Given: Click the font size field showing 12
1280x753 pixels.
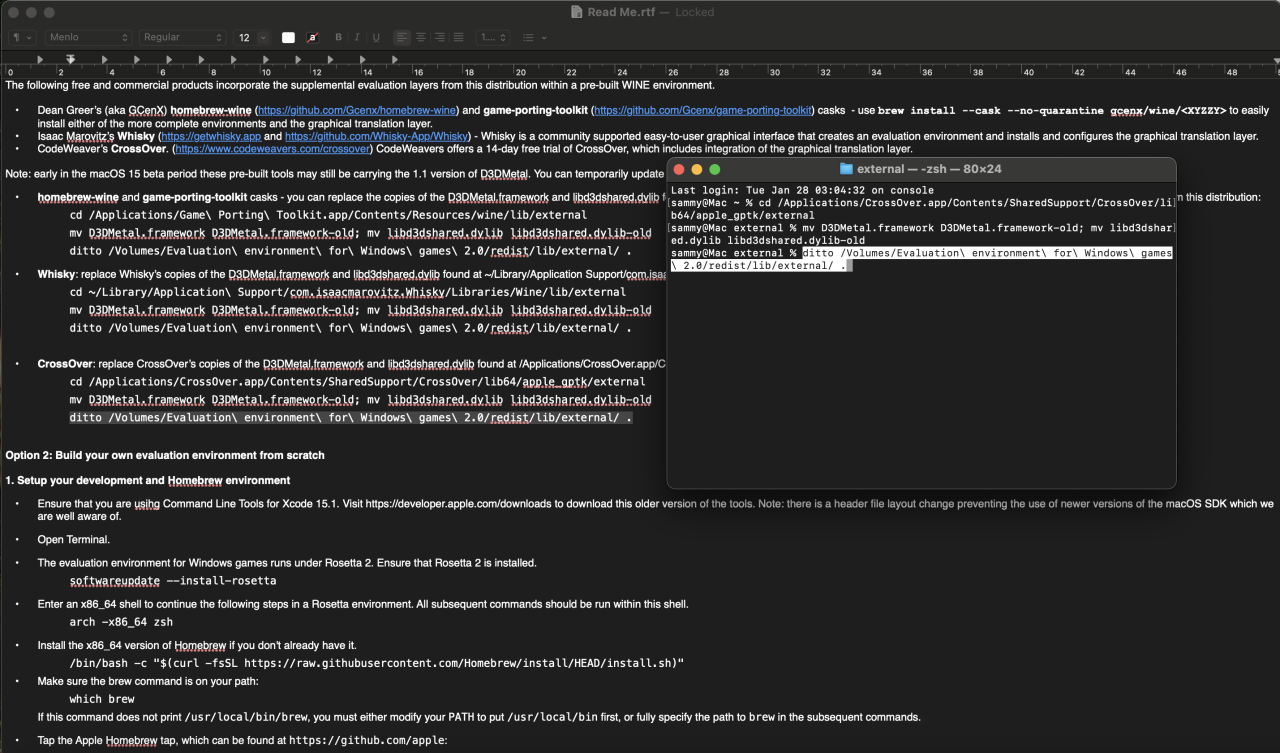Looking at the screenshot, I should (x=245, y=37).
